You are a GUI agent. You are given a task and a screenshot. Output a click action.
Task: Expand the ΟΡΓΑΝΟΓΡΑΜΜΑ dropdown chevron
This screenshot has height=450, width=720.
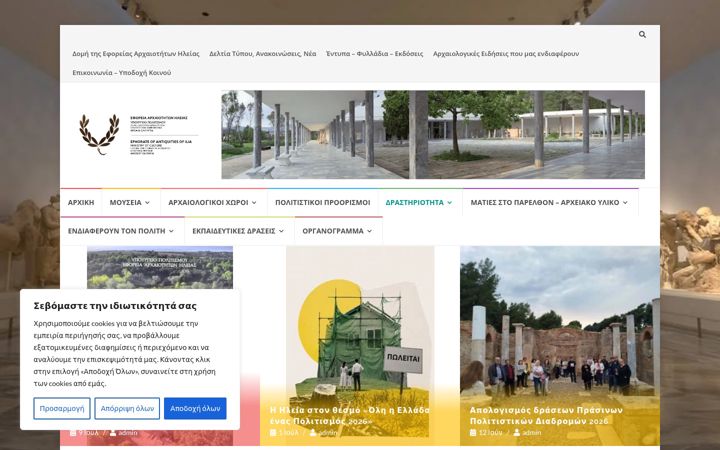click(370, 231)
